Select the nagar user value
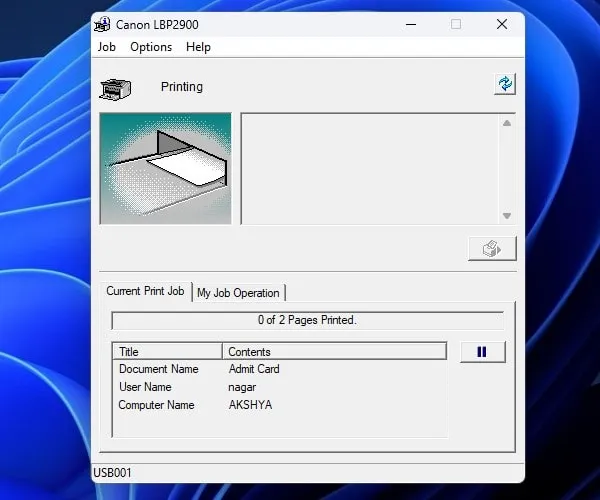600x500 pixels. (242, 388)
